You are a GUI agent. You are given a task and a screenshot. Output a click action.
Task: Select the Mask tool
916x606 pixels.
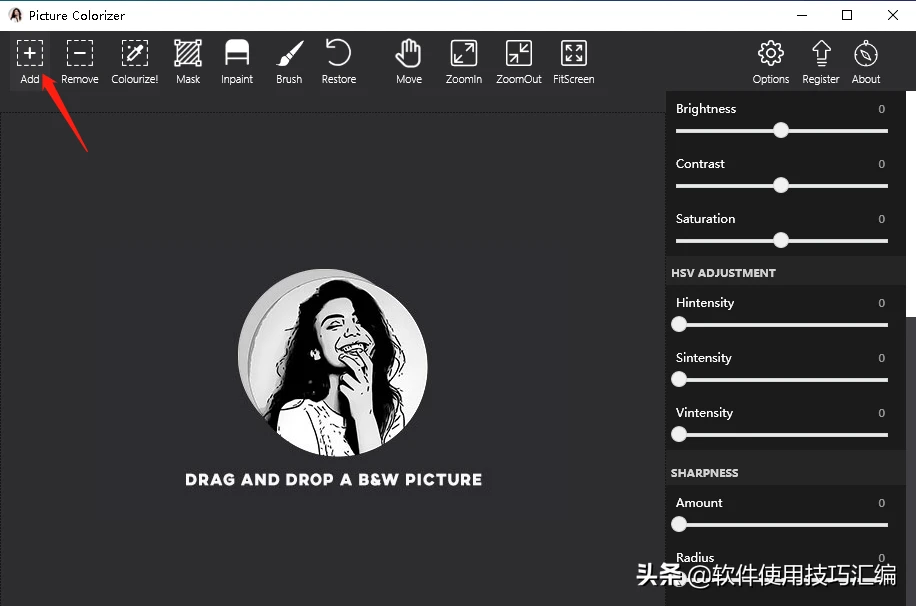[188, 54]
